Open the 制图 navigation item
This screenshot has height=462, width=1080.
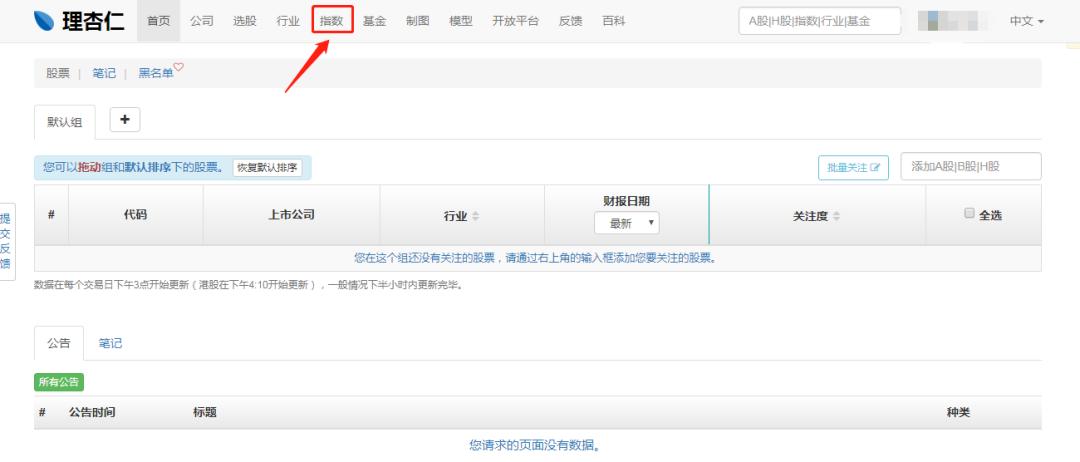[x=417, y=21]
